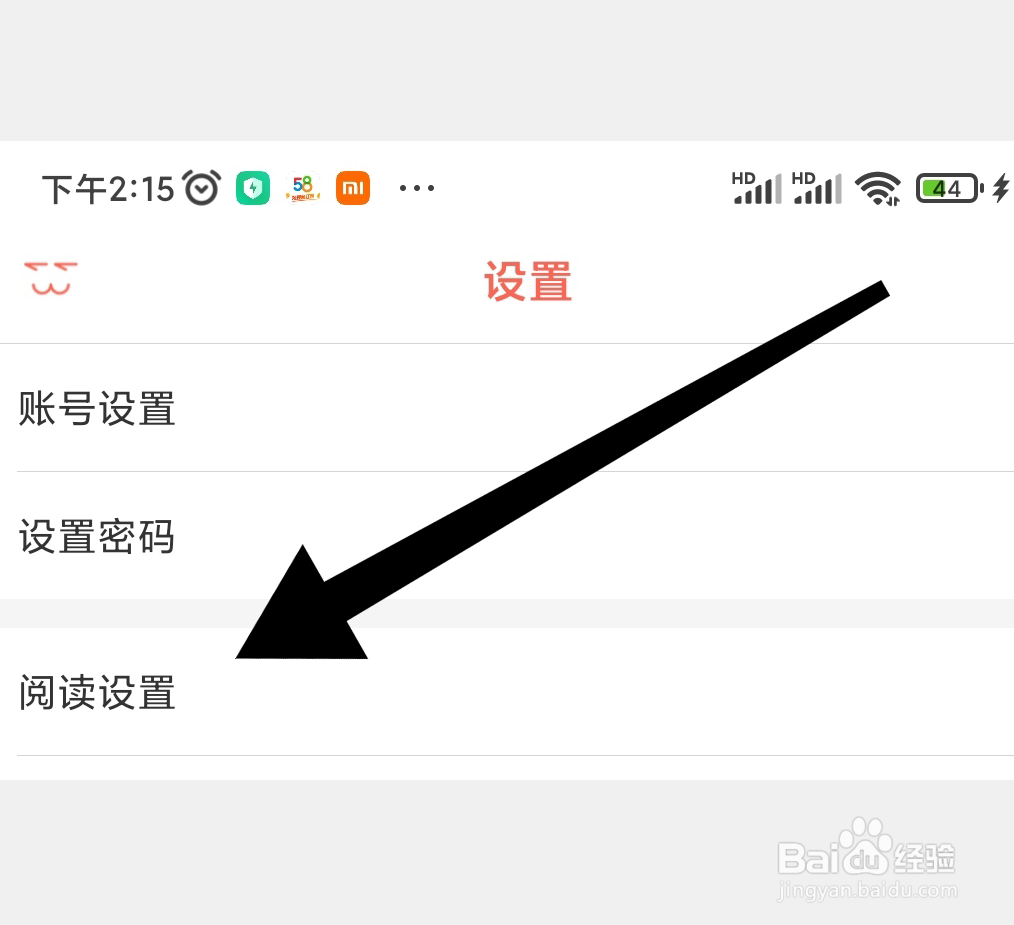Click the jingyan.baidu.com watermark link
The height and width of the screenshot is (925, 1014).
point(867,891)
